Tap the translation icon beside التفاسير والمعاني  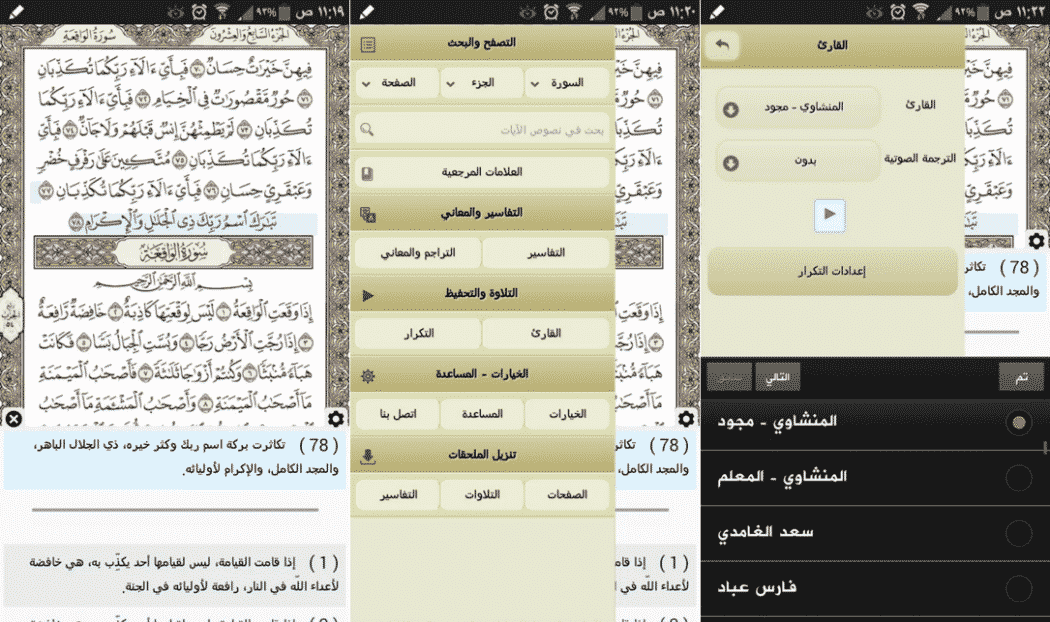click(368, 215)
